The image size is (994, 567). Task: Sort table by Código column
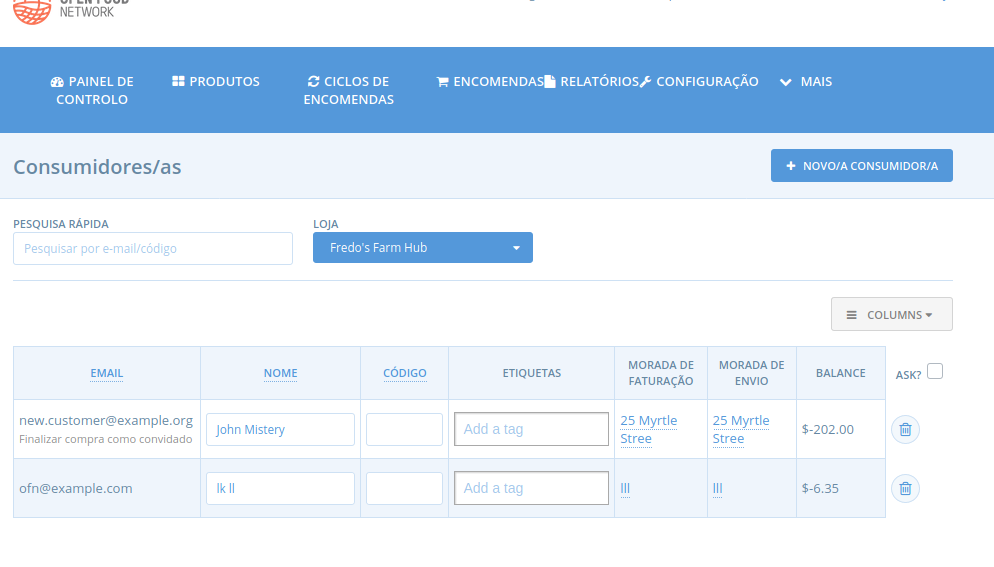pos(404,373)
